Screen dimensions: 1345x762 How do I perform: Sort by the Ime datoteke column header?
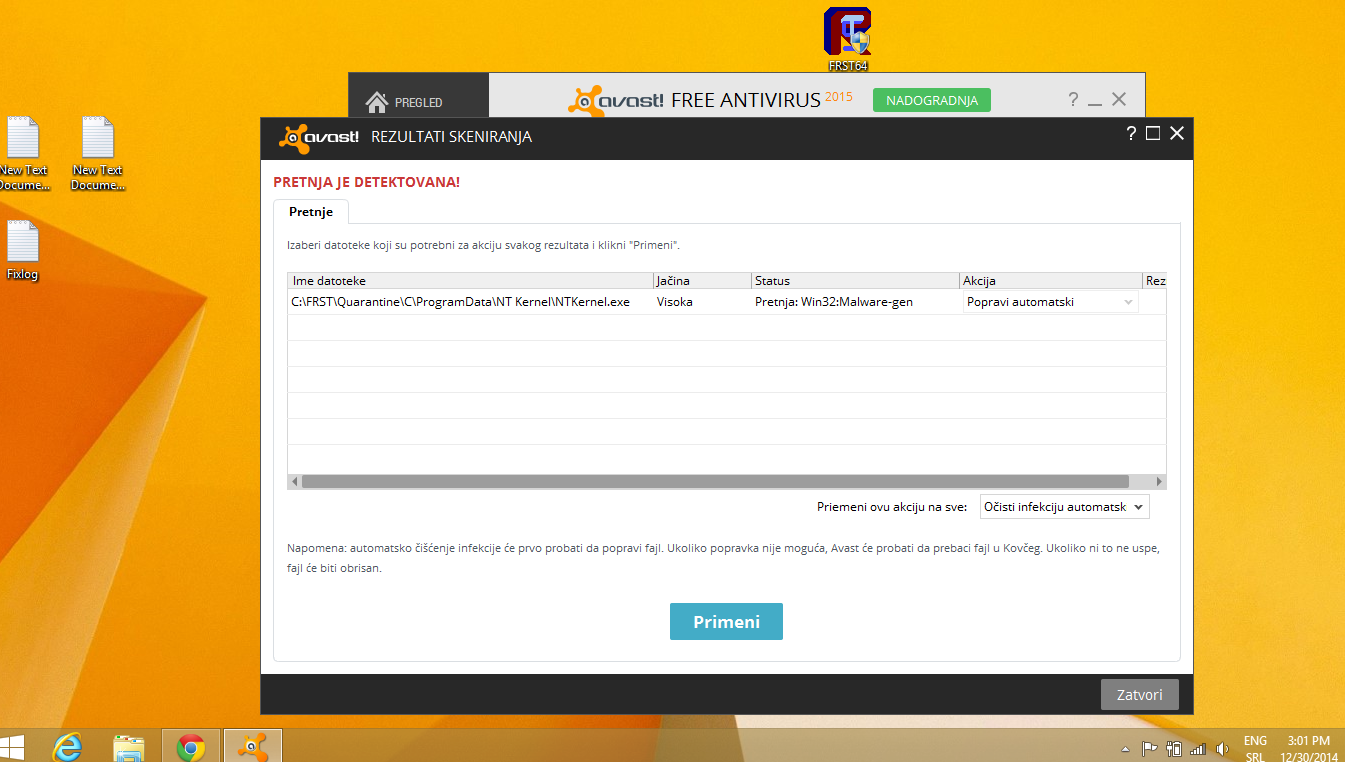click(470, 281)
